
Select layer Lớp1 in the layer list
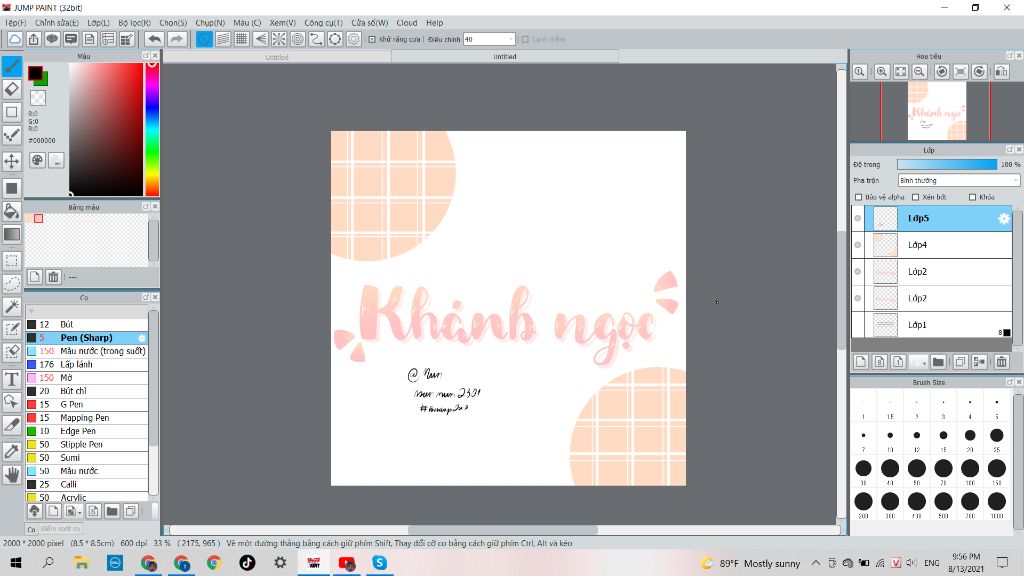(938, 325)
